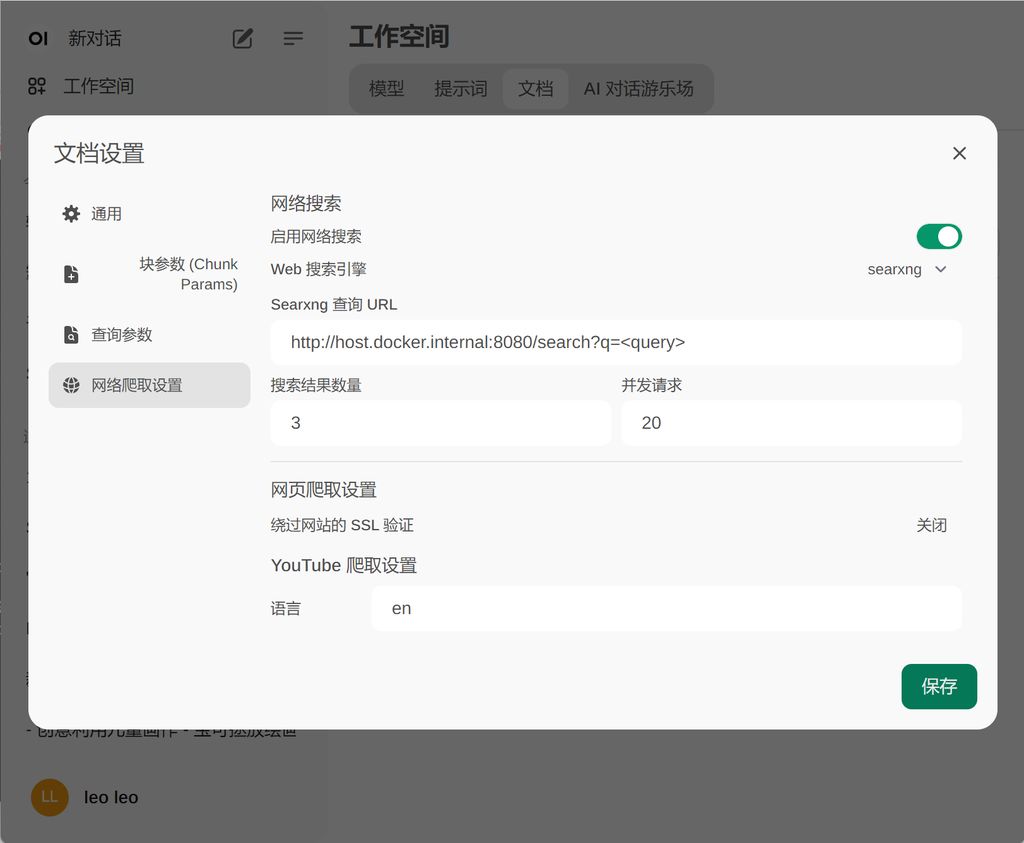Click the new chat edit icon
The width and height of the screenshot is (1024, 843).
click(x=242, y=39)
